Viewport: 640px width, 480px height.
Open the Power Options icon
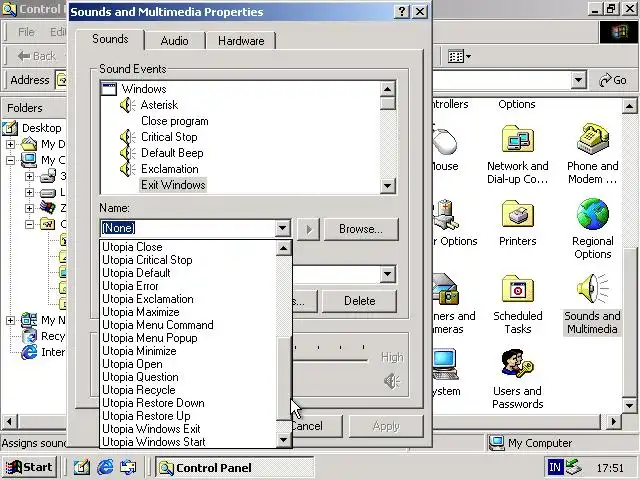pos(447,215)
